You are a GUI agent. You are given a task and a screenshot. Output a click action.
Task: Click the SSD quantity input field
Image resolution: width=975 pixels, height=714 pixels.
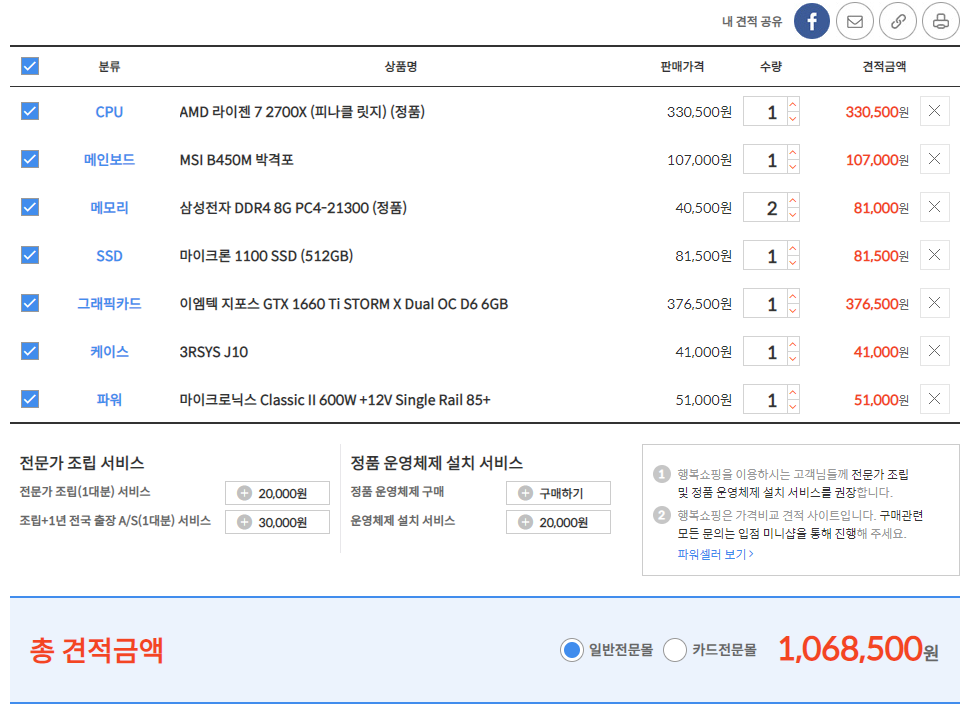[764, 256]
